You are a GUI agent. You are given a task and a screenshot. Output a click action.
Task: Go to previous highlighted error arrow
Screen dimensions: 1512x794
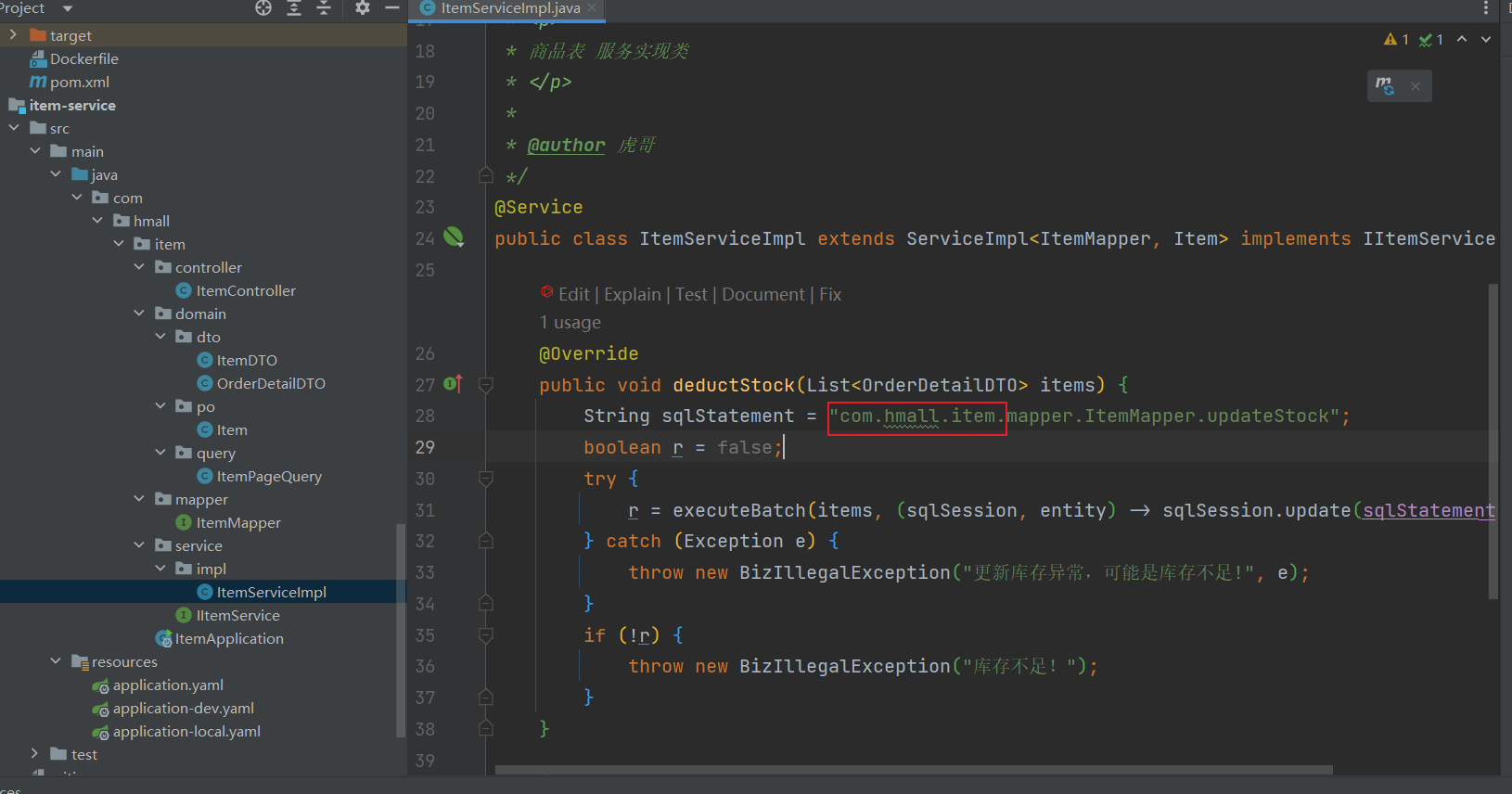tap(1462, 39)
